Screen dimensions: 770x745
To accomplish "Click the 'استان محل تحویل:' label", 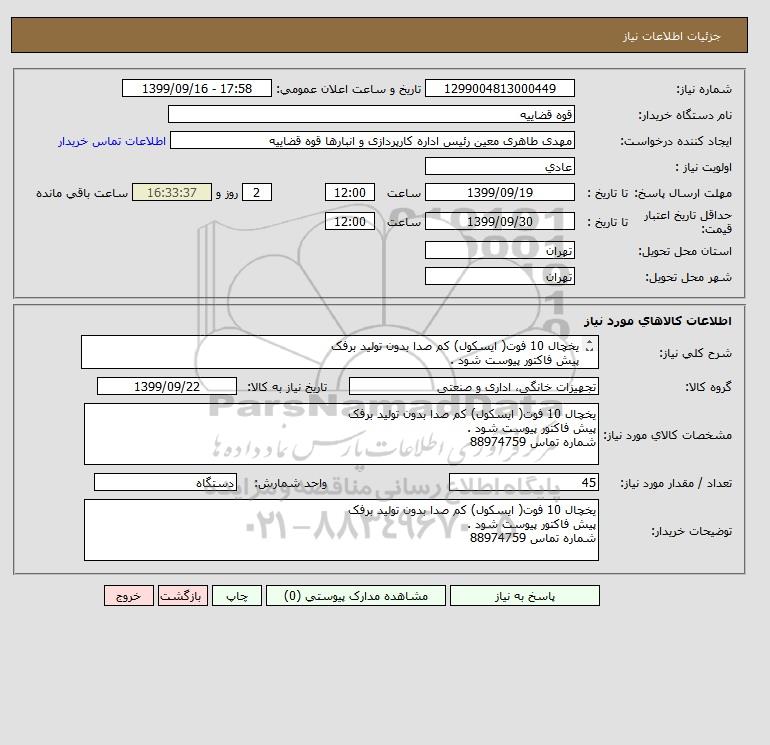I will (685, 251).
